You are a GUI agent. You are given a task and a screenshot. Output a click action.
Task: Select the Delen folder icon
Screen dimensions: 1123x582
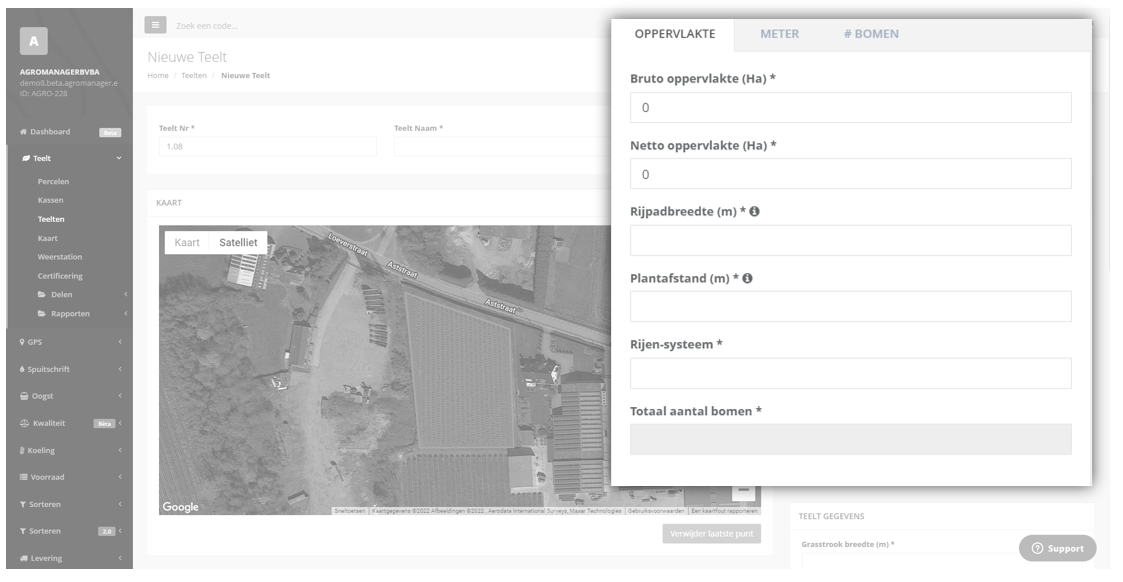click(42, 294)
